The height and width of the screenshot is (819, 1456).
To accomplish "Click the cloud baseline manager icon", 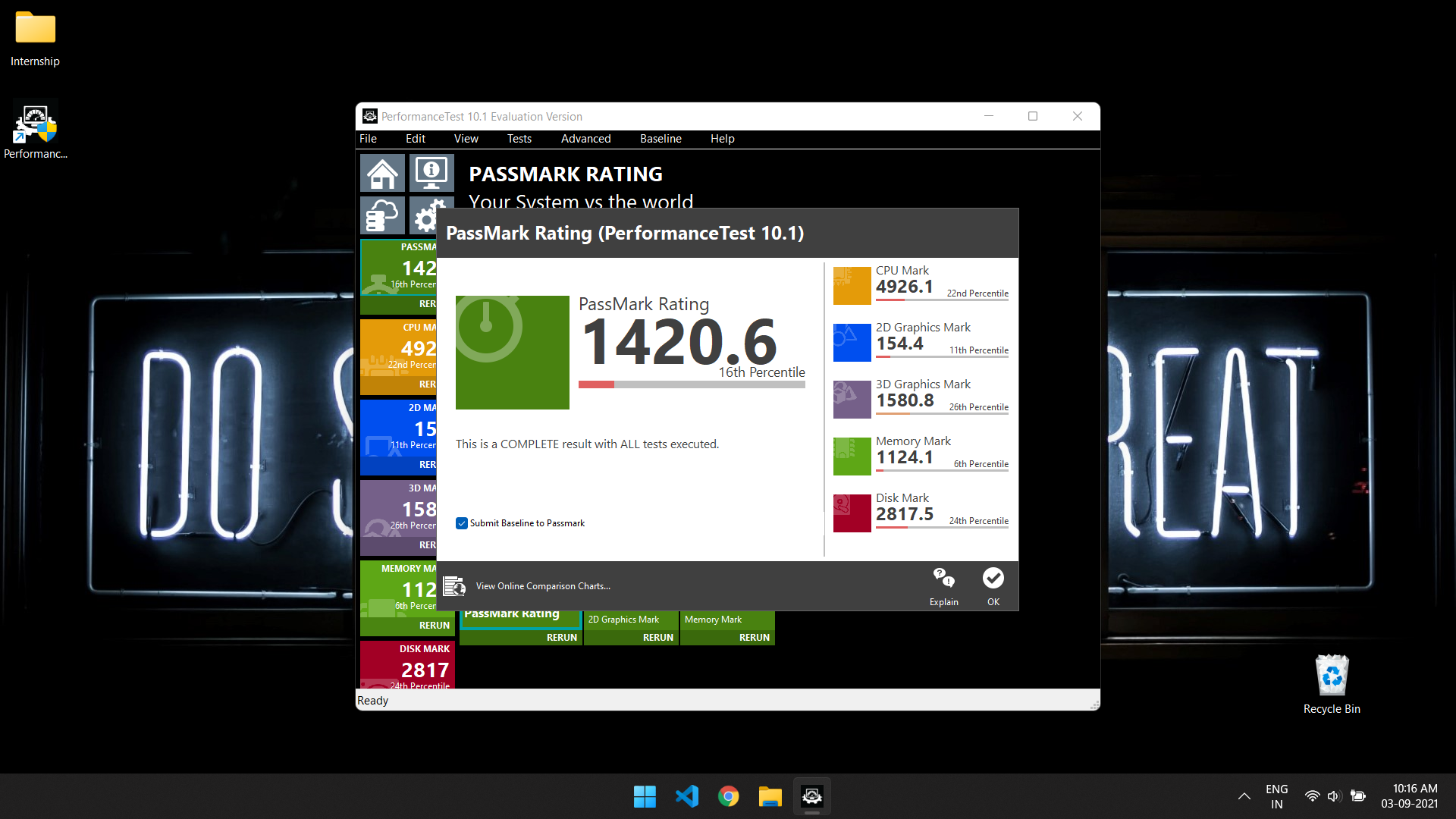I will [x=382, y=216].
